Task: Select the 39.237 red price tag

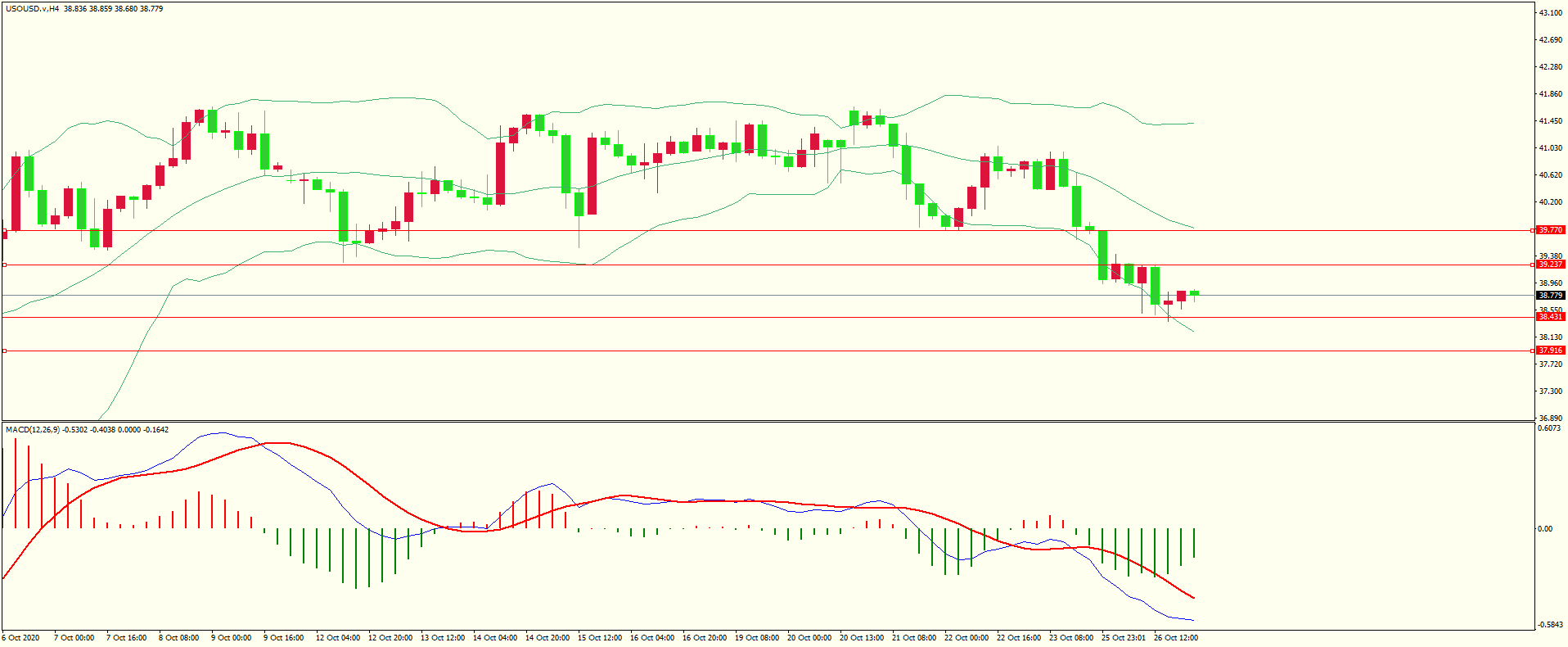Action: tap(1551, 265)
